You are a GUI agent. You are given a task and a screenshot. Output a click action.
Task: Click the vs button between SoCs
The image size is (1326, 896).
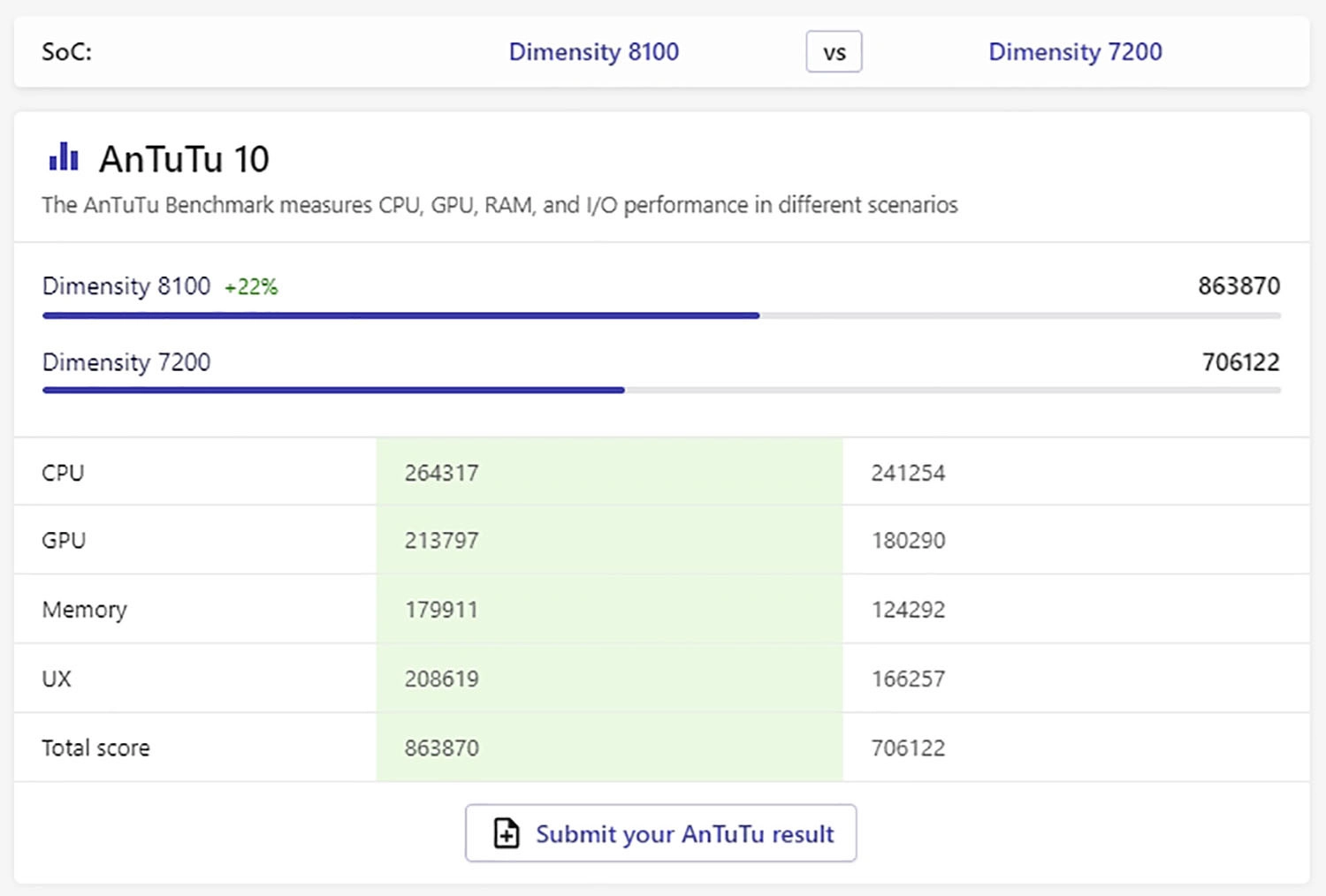(x=834, y=52)
